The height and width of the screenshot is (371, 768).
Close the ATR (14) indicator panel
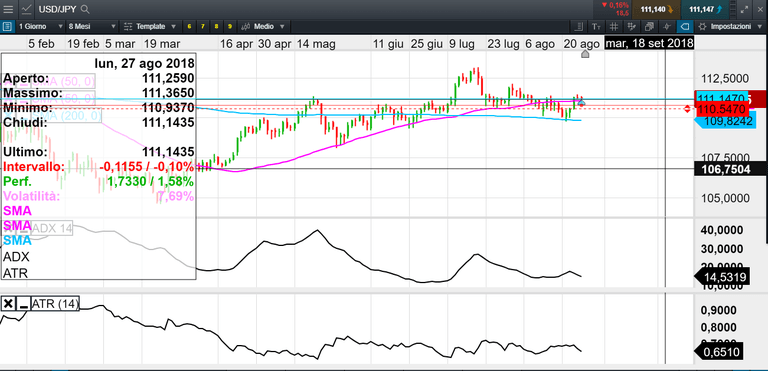[8, 304]
